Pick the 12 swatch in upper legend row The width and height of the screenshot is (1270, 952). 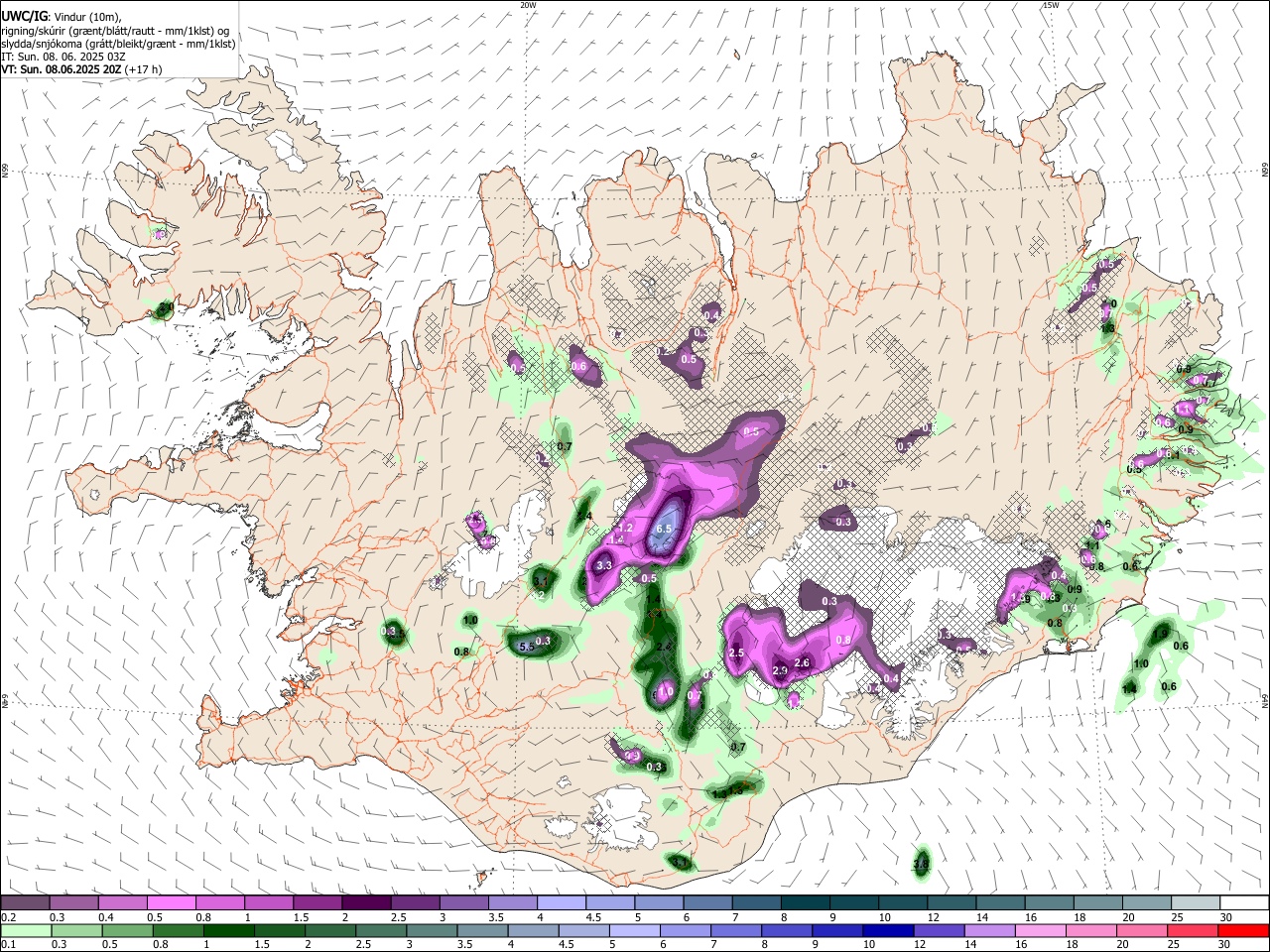point(952,903)
